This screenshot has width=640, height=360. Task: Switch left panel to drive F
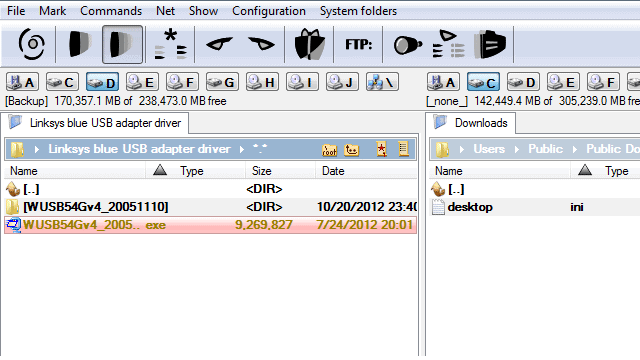coord(182,82)
